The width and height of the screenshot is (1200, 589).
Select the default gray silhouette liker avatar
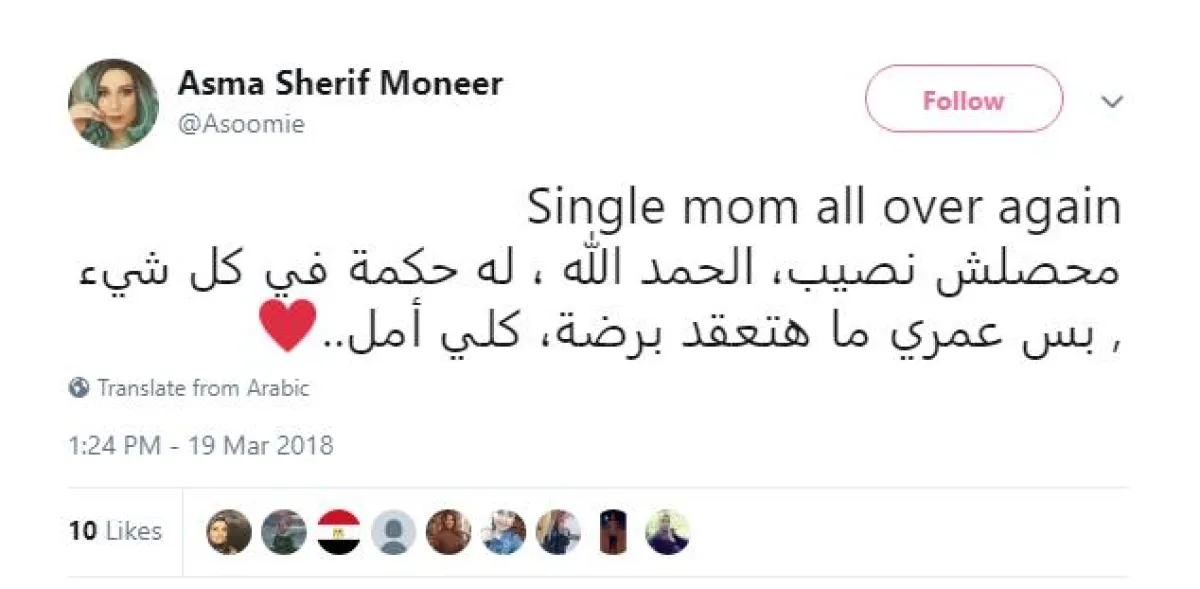393,532
